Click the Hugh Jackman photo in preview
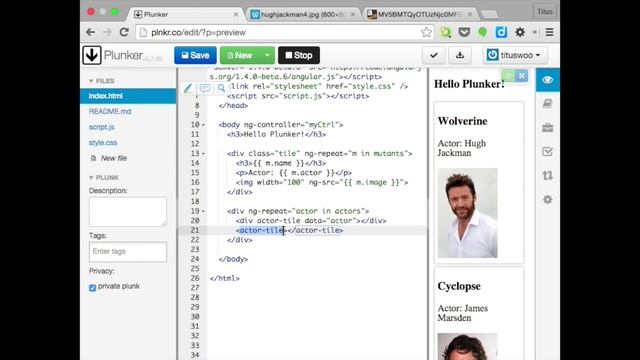The width and height of the screenshot is (640, 360). click(468, 213)
